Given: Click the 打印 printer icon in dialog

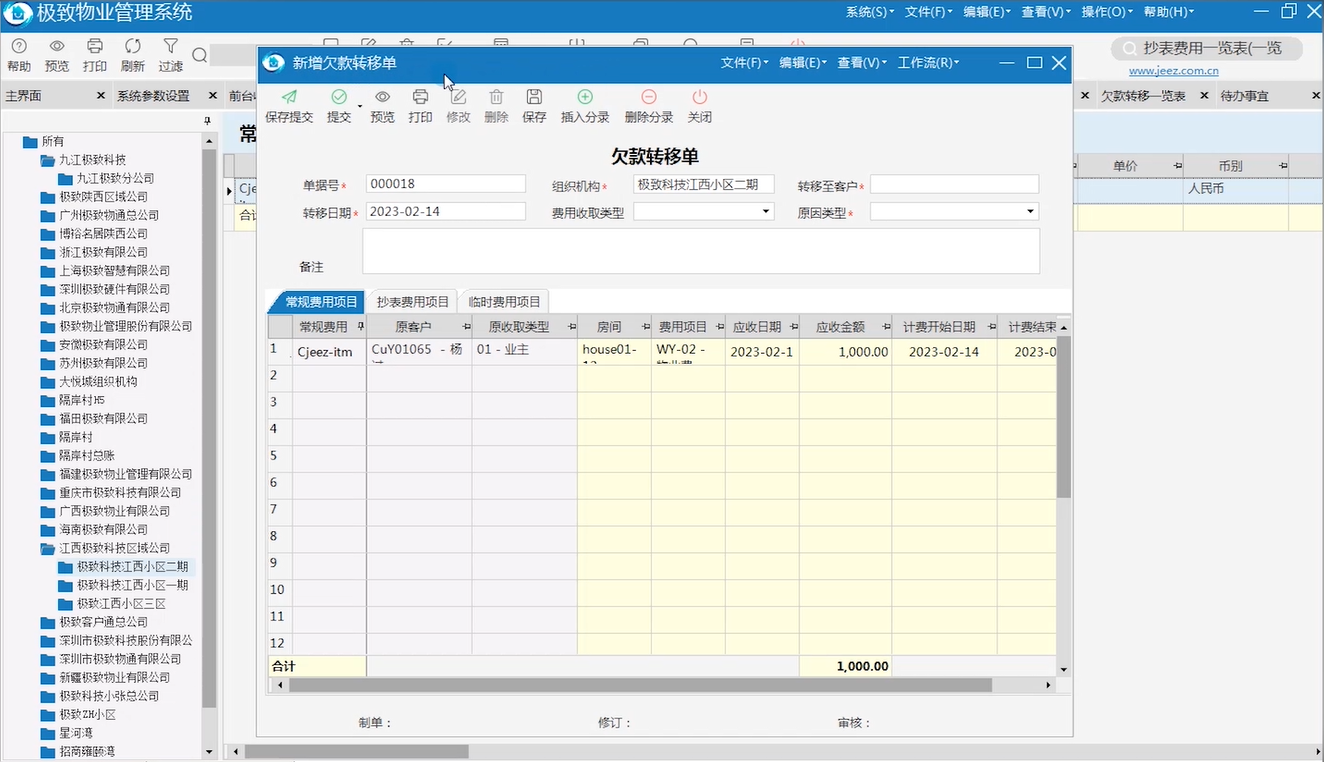Looking at the screenshot, I should (x=420, y=97).
